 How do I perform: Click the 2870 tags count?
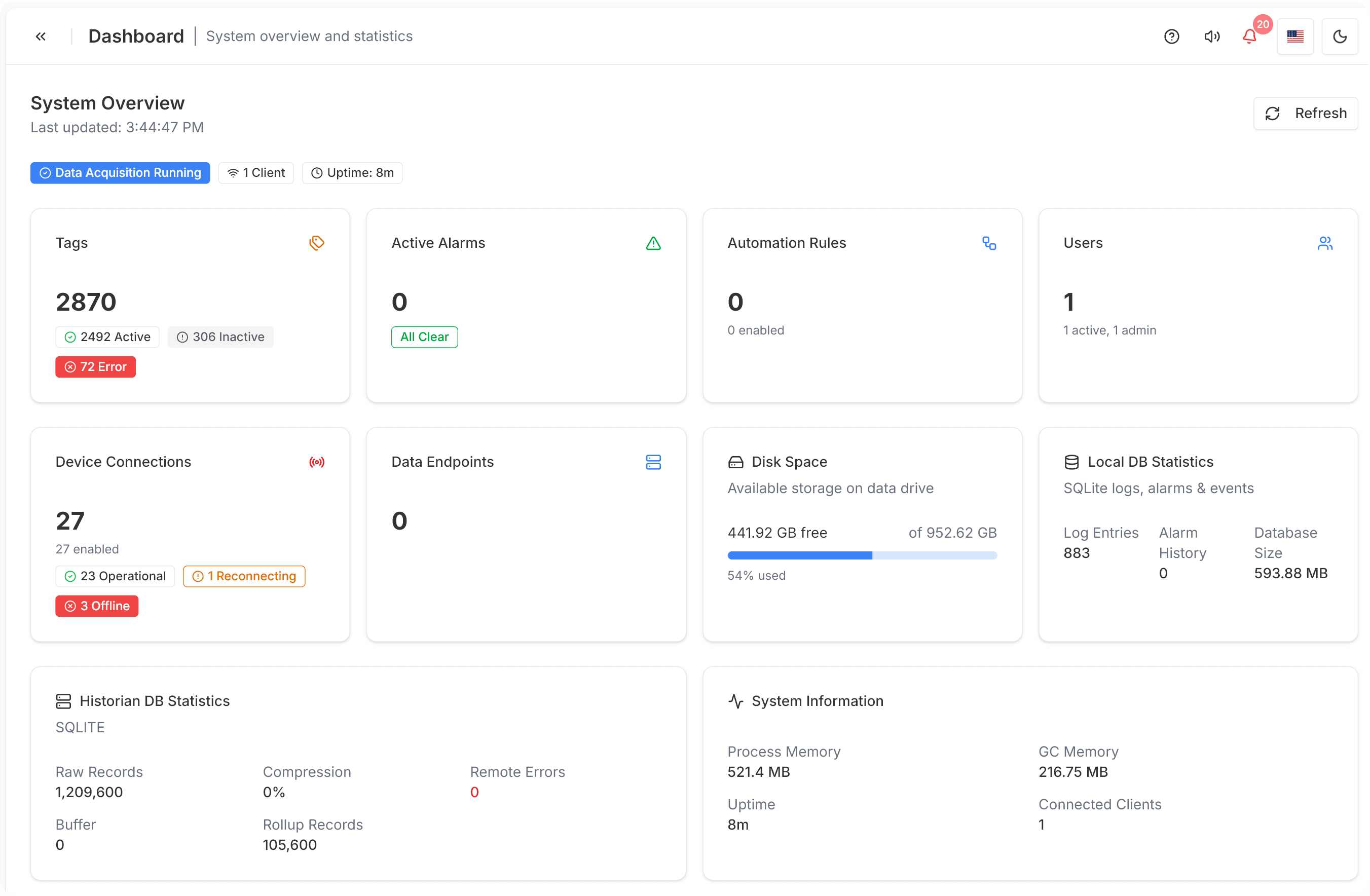point(86,302)
